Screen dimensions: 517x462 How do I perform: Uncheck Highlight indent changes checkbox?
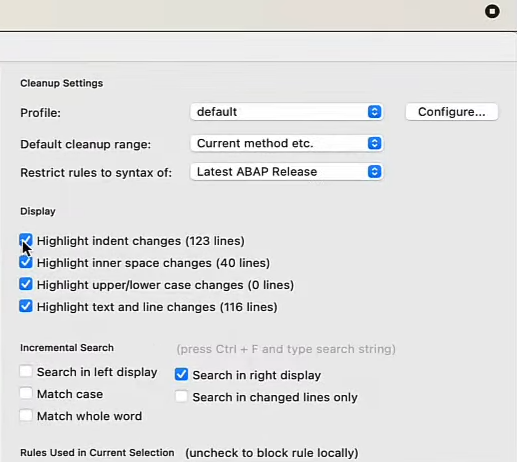click(x=26, y=240)
